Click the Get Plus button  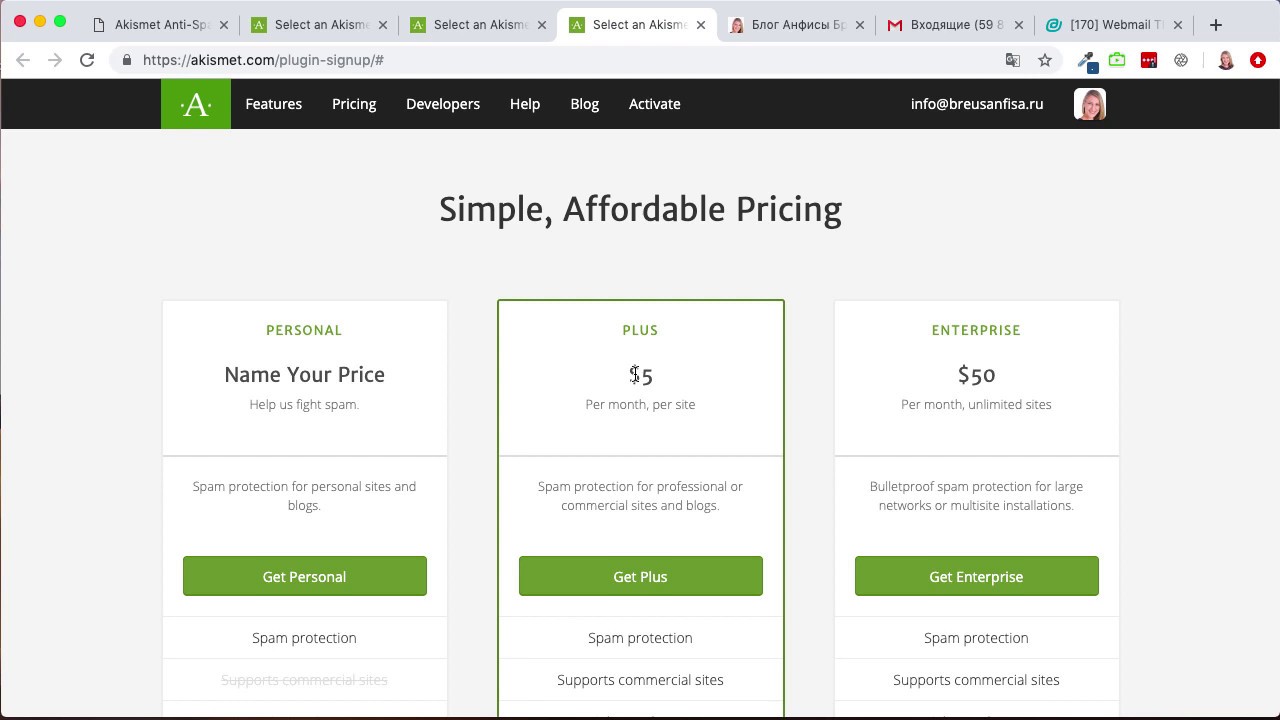coord(641,576)
